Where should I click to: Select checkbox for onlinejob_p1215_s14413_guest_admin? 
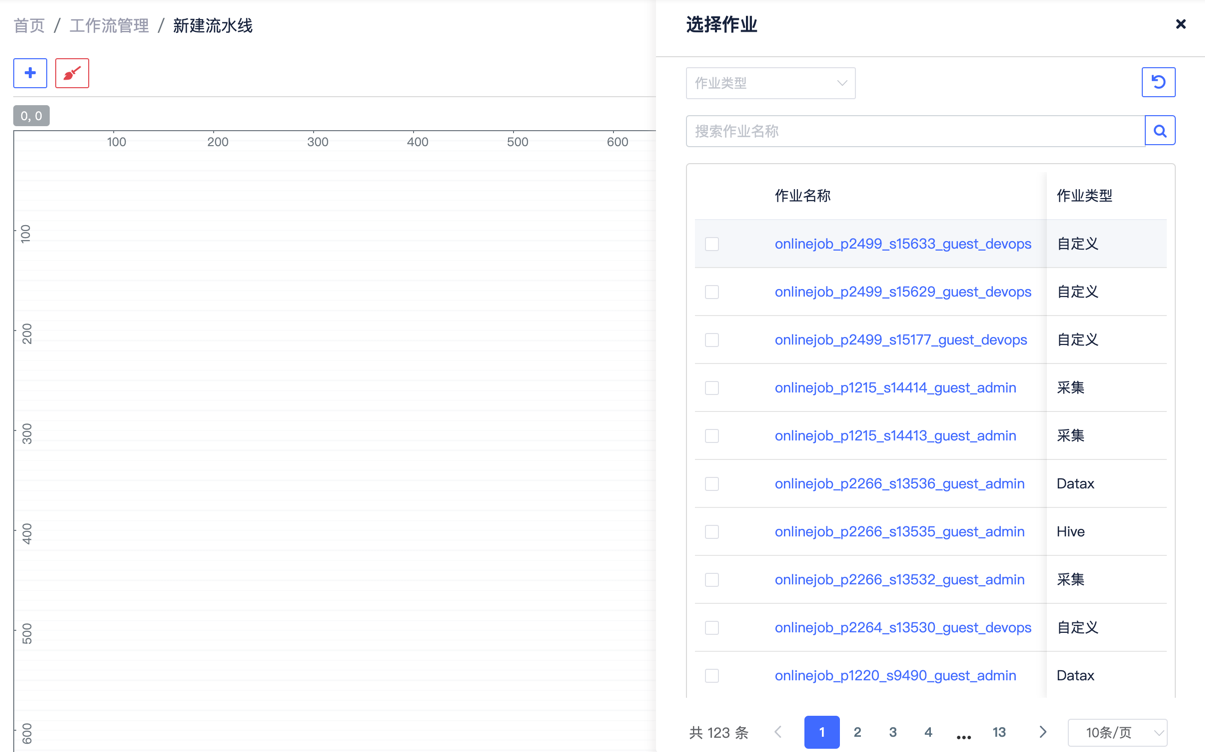712,436
